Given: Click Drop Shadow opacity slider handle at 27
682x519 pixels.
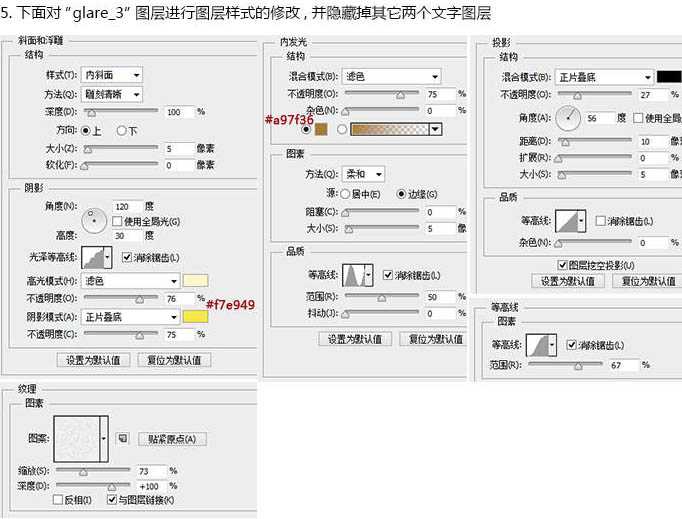Looking at the screenshot, I should [577, 96].
